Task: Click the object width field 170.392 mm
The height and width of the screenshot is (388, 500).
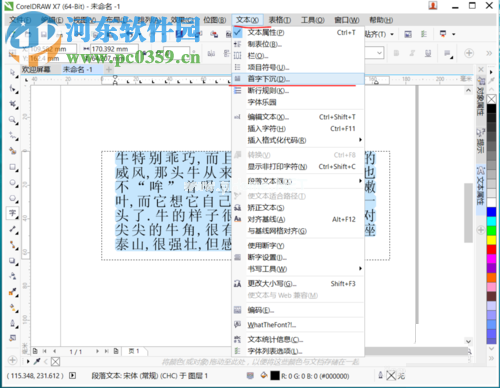Action: (x=114, y=49)
